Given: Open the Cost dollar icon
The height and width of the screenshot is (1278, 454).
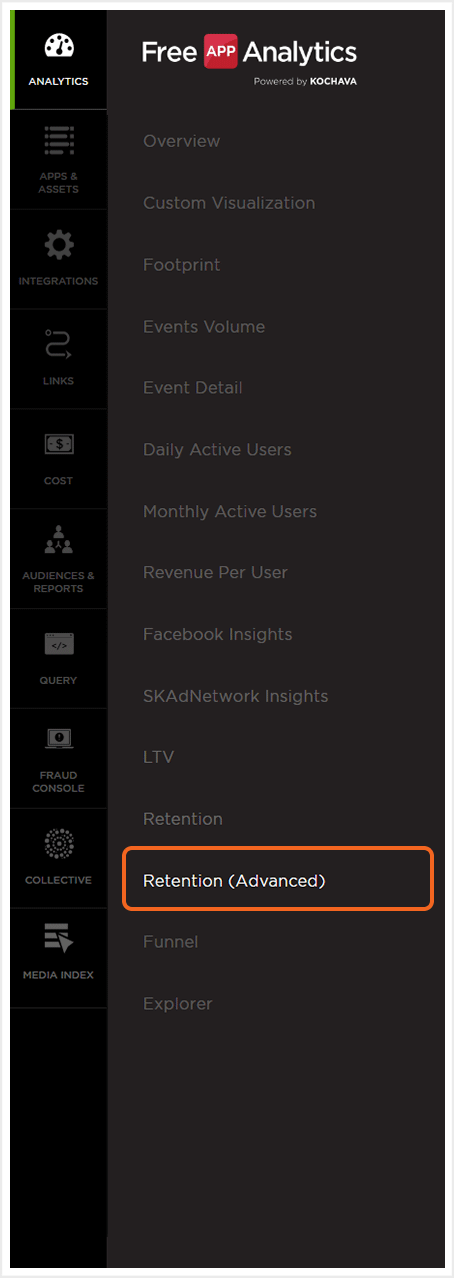Looking at the screenshot, I should coord(59,444).
